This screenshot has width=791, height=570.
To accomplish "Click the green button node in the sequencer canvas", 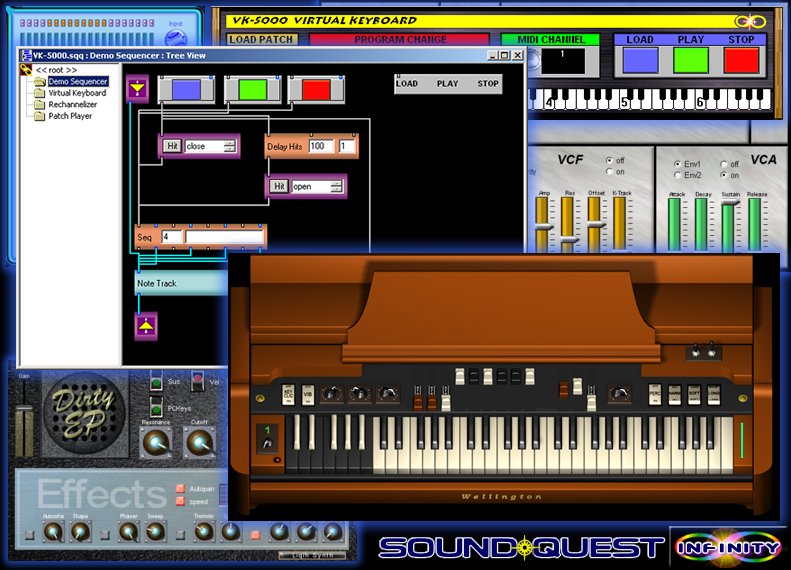I will [252, 90].
